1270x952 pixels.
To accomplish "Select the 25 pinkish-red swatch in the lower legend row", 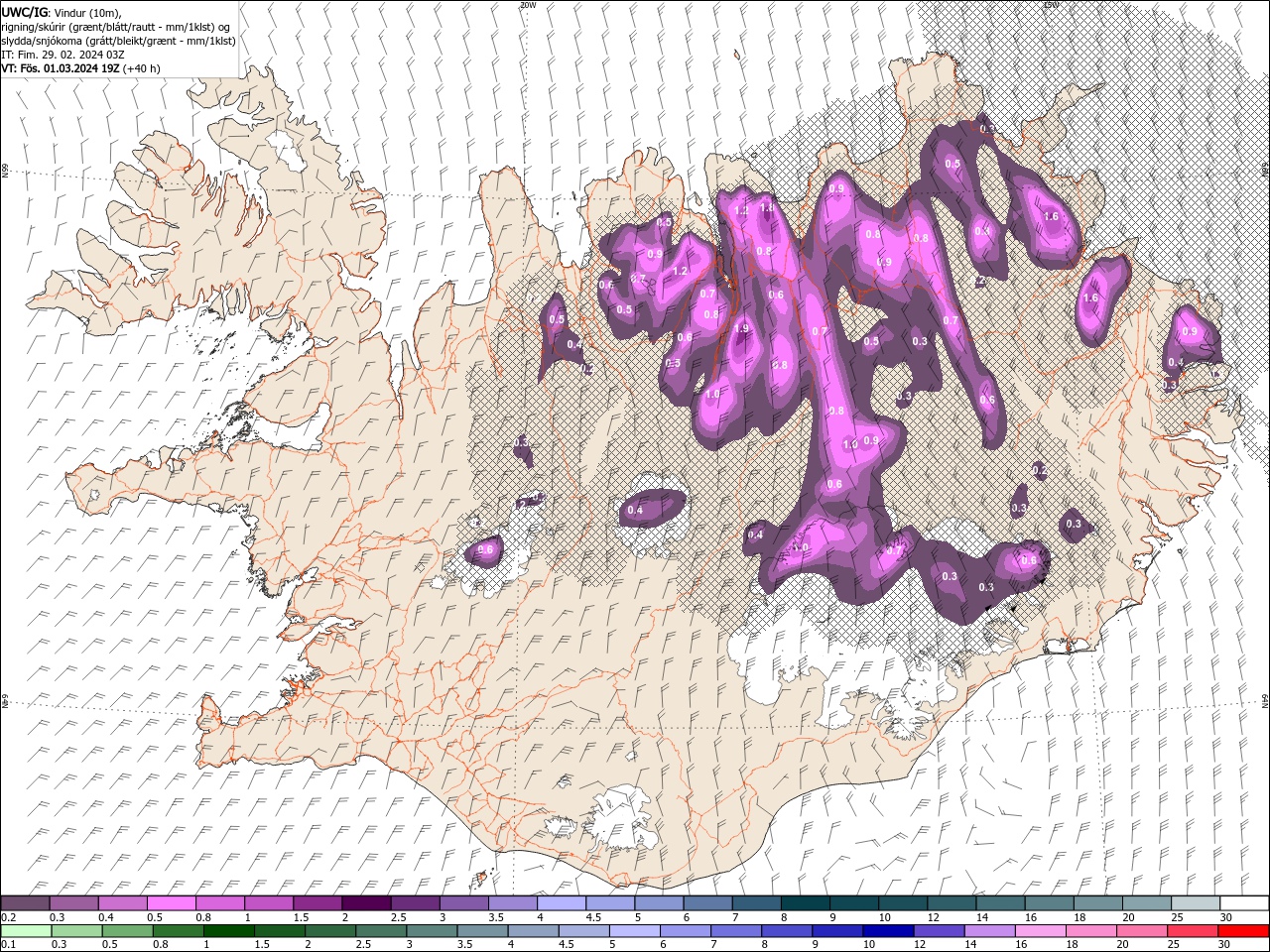I will pyautogui.click(x=1192, y=930).
